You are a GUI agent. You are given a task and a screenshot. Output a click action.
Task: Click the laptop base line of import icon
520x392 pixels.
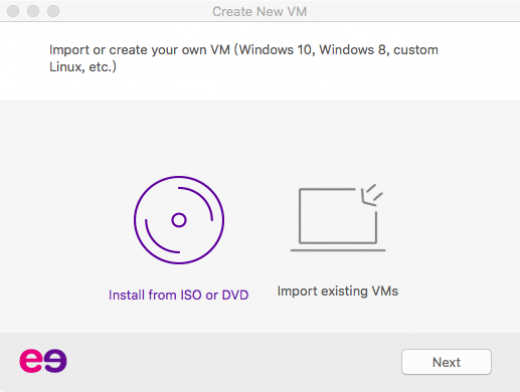tap(338, 250)
